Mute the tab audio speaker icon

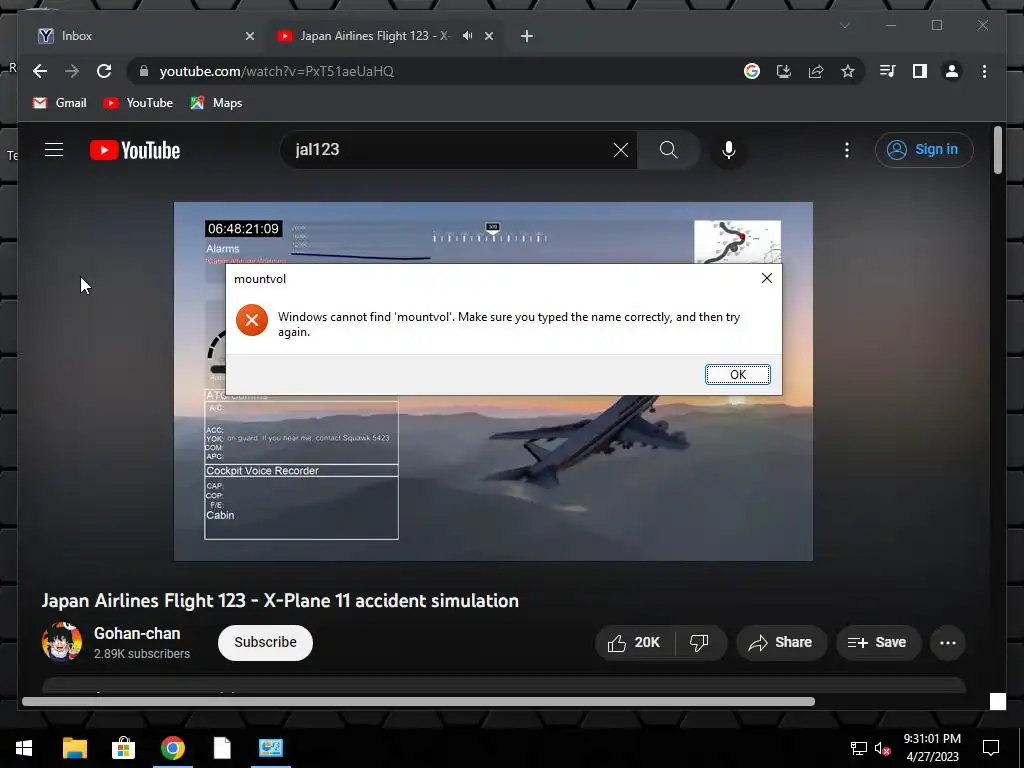tap(468, 36)
